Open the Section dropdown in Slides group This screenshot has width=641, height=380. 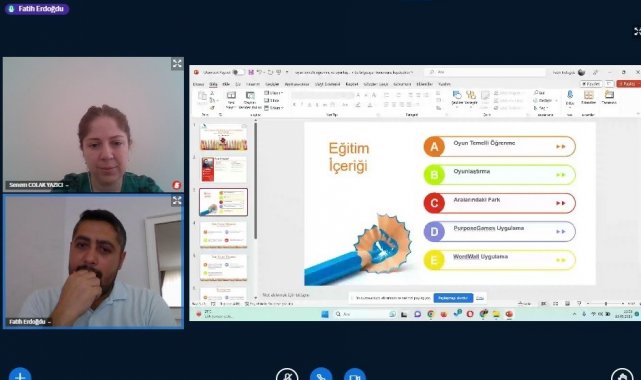[x=274, y=108]
